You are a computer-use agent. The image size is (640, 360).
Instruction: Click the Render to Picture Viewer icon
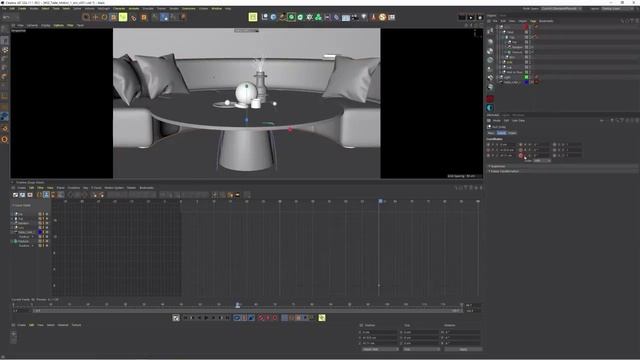coord(471,17)
